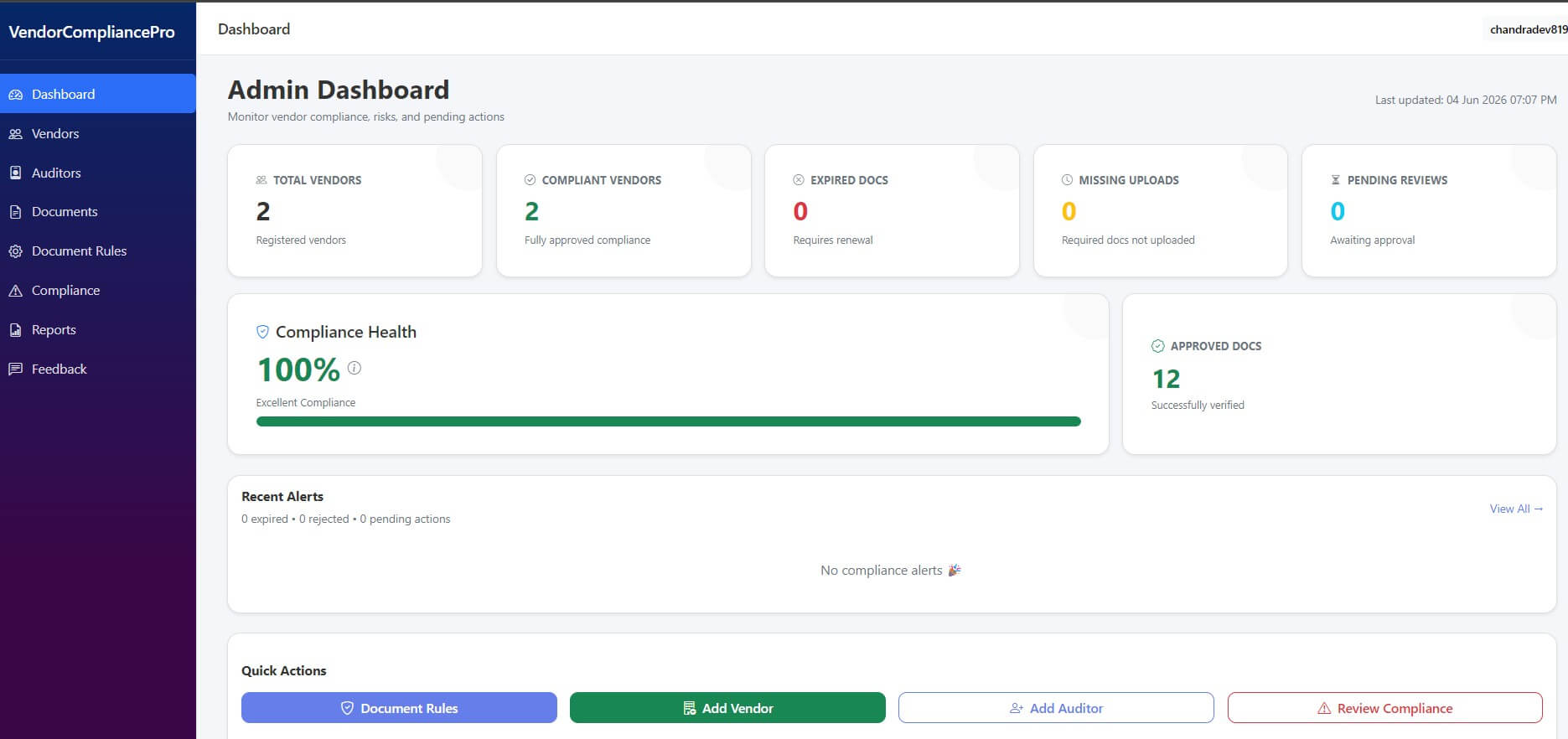Click the blue Document Rules quick action button
This screenshot has height=739, width=1568.
(x=399, y=707)
